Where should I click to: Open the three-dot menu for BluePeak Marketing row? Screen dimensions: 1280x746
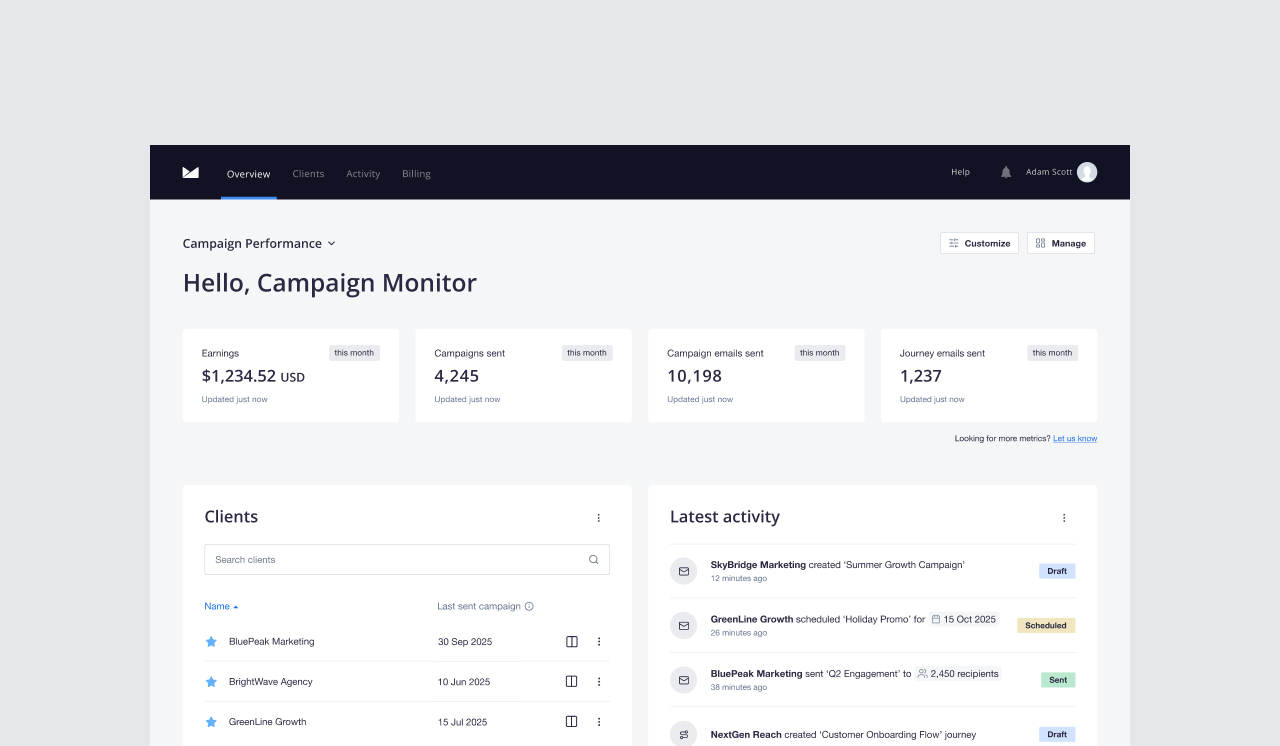(x=599, y=642)
